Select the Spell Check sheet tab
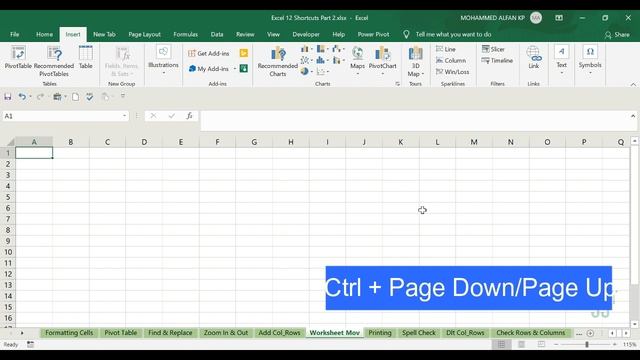The image size is (640, 360). coord(418,333)
